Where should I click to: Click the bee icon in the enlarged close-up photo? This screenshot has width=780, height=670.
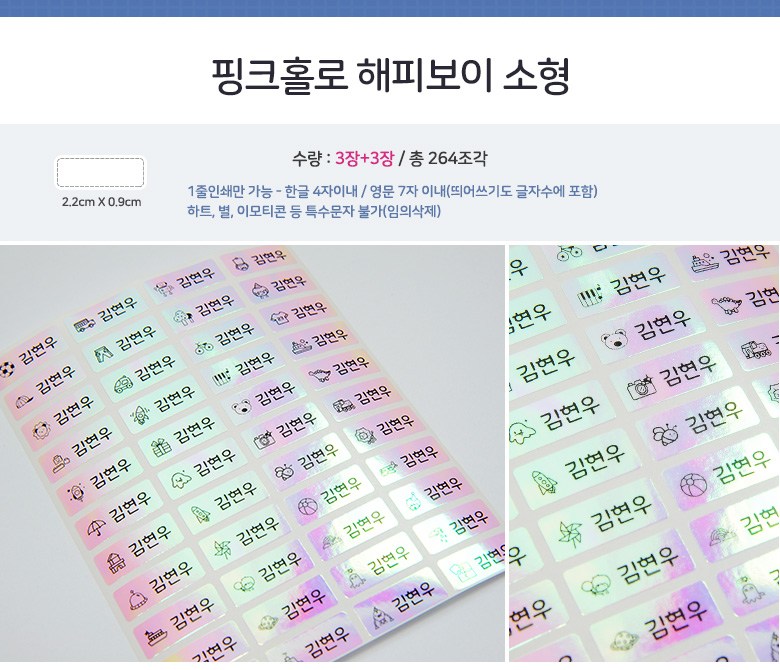[666, 434]
